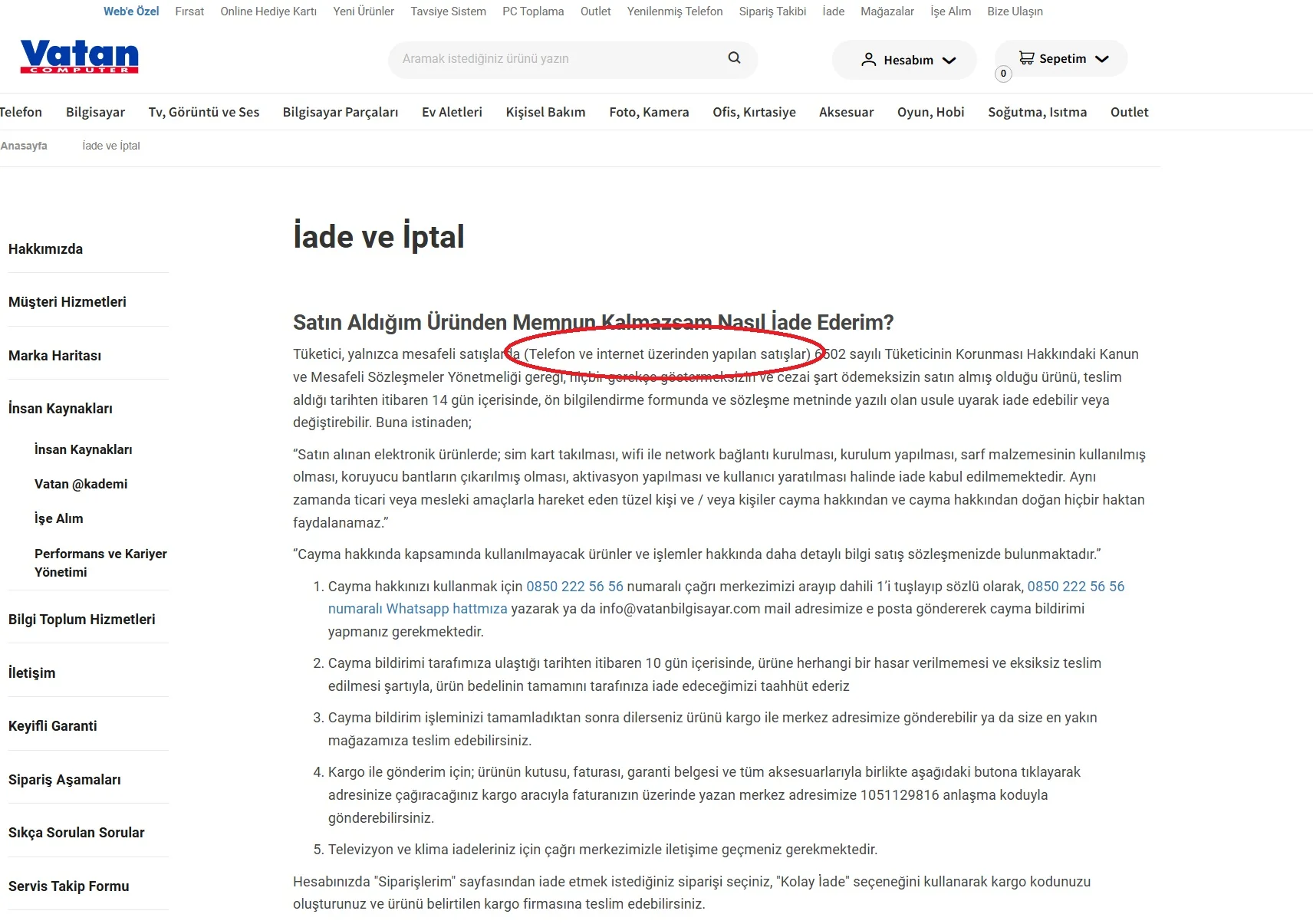Click the search magnifier icon
This screenshot has height=924, width=1313.
pyautogui.click(x=734, y=58)
